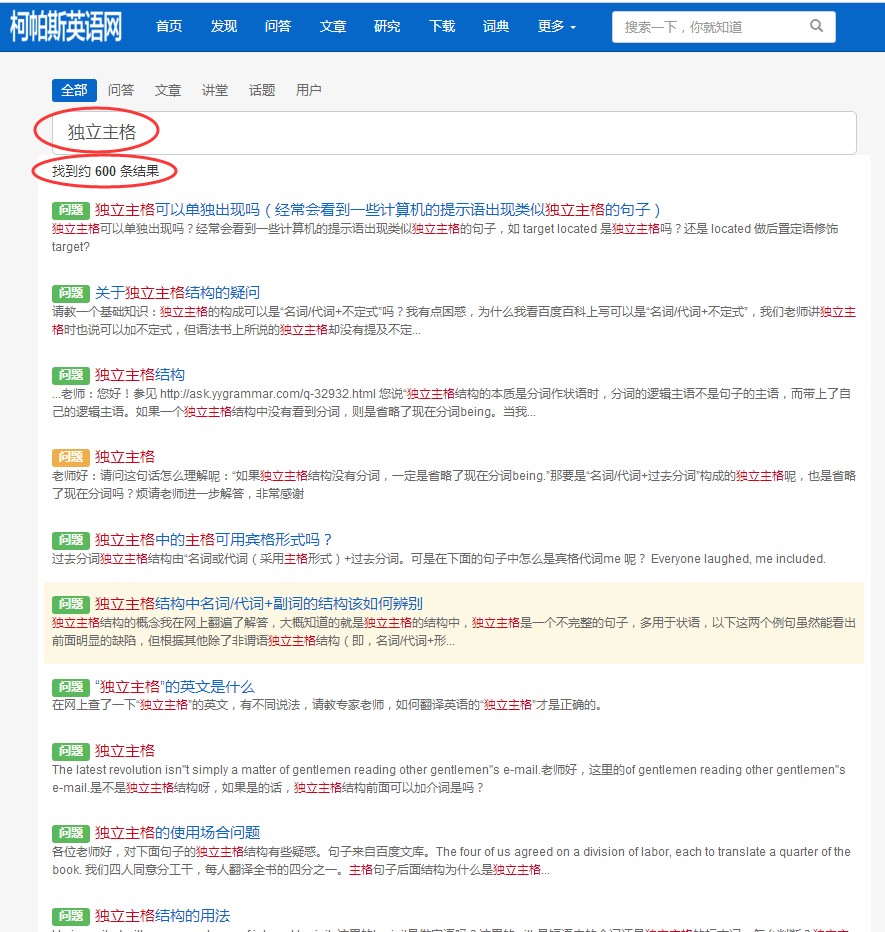Open the 柯帕斯英语网 site logo

pyautogui.click(x=66, y=27)
